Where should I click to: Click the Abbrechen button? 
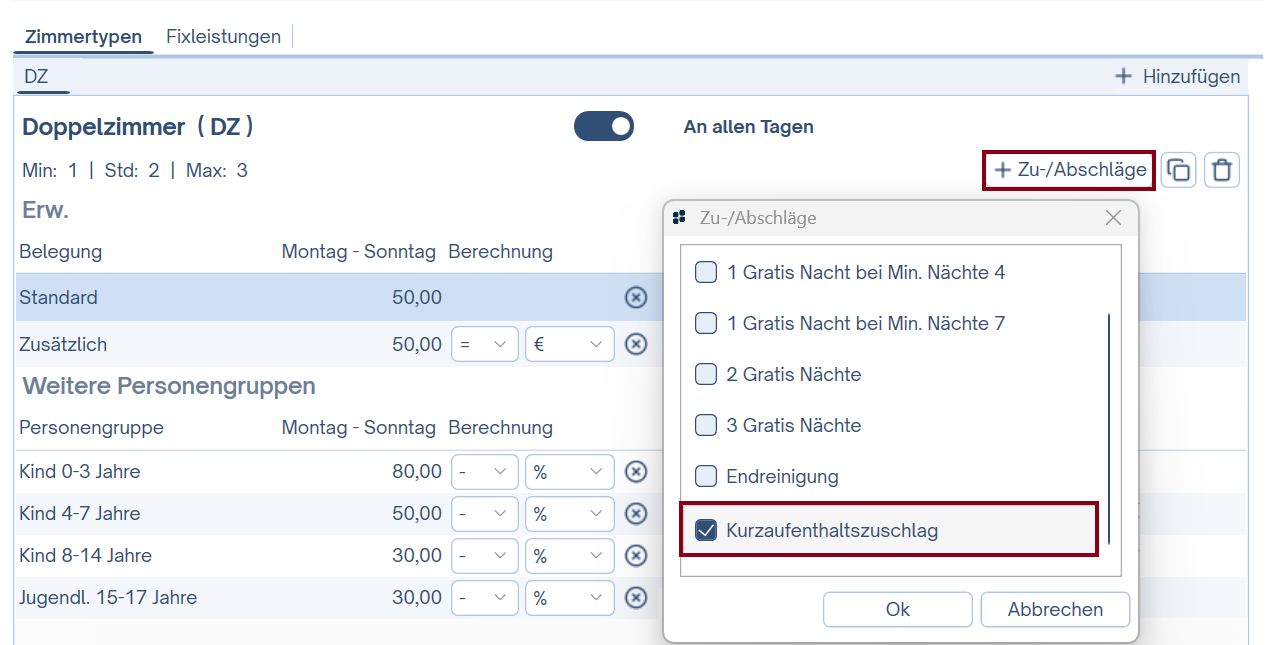[x=1055, y=609]
